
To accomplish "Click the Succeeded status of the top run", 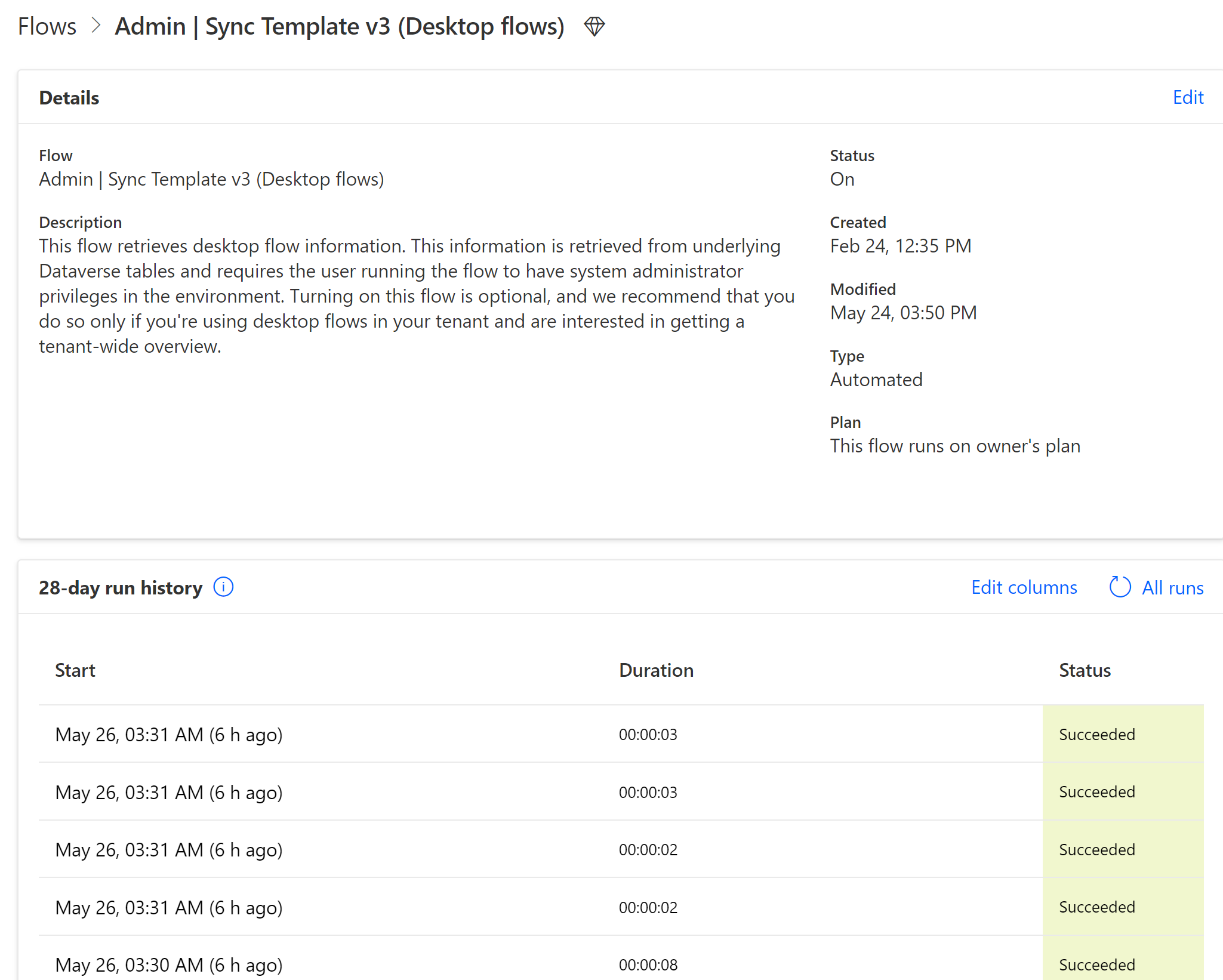I will (x=1096, y=734).
